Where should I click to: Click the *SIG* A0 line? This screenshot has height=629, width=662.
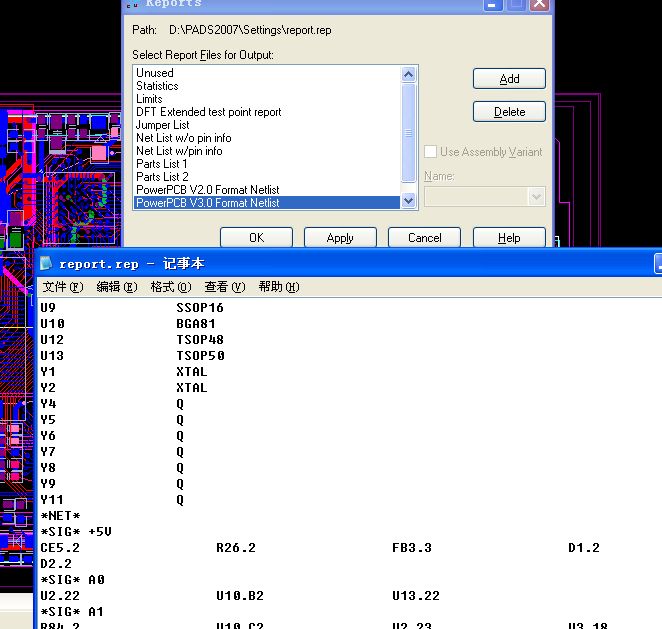point(73,580)
